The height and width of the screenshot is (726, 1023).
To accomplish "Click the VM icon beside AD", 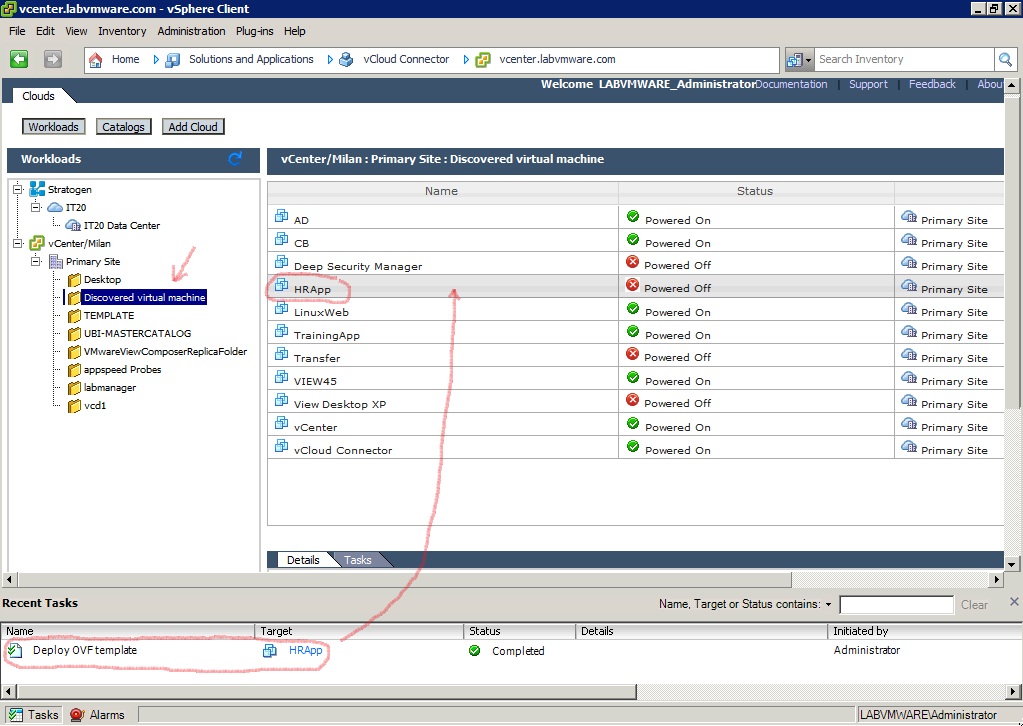I will tap(281, 216).
